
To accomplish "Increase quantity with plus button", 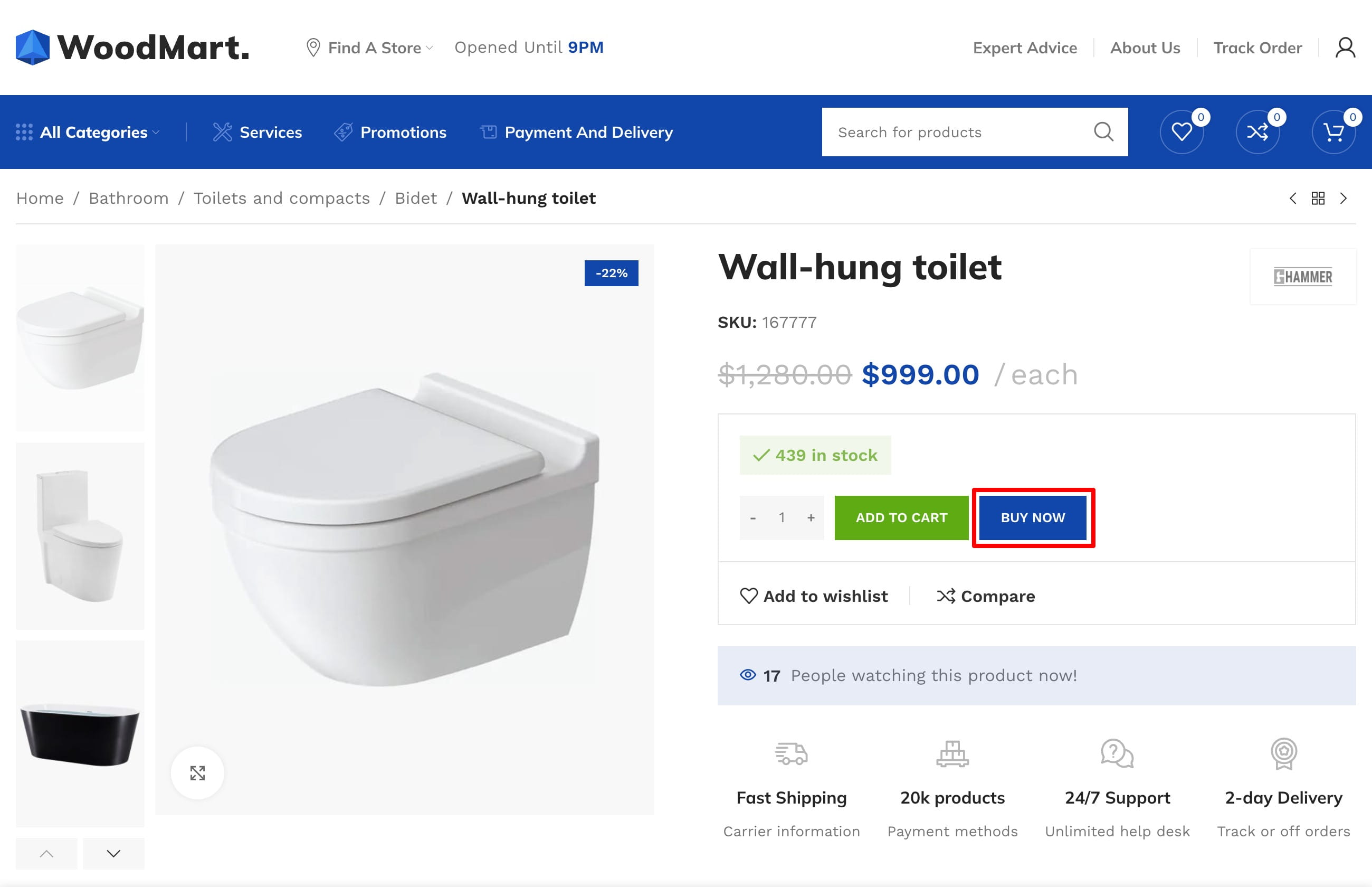I will point(811,517).
